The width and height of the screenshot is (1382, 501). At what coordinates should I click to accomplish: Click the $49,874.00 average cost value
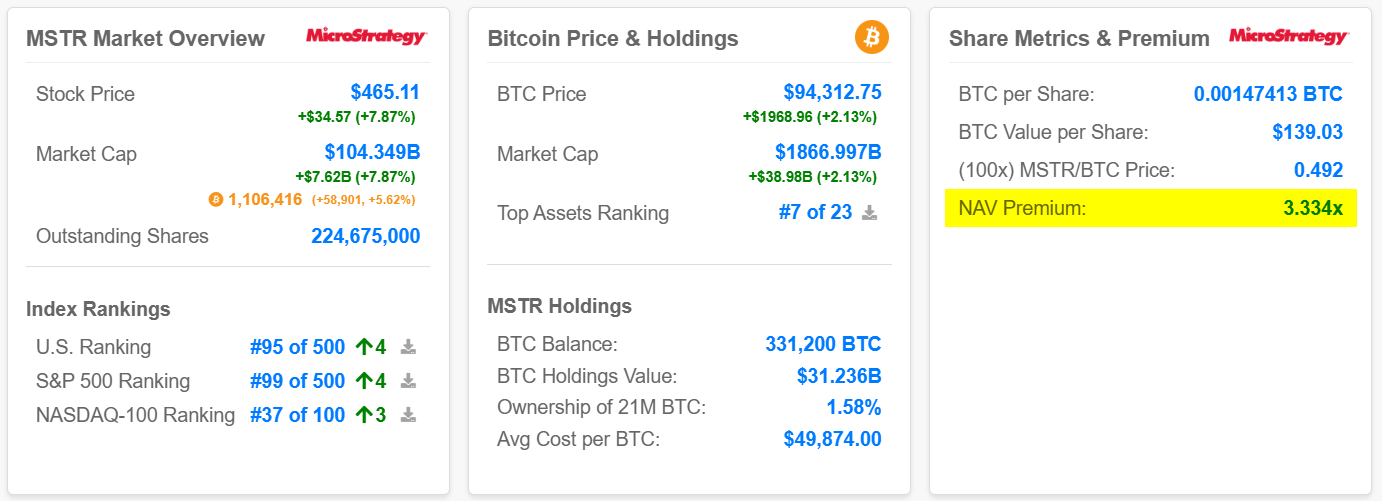832,439
